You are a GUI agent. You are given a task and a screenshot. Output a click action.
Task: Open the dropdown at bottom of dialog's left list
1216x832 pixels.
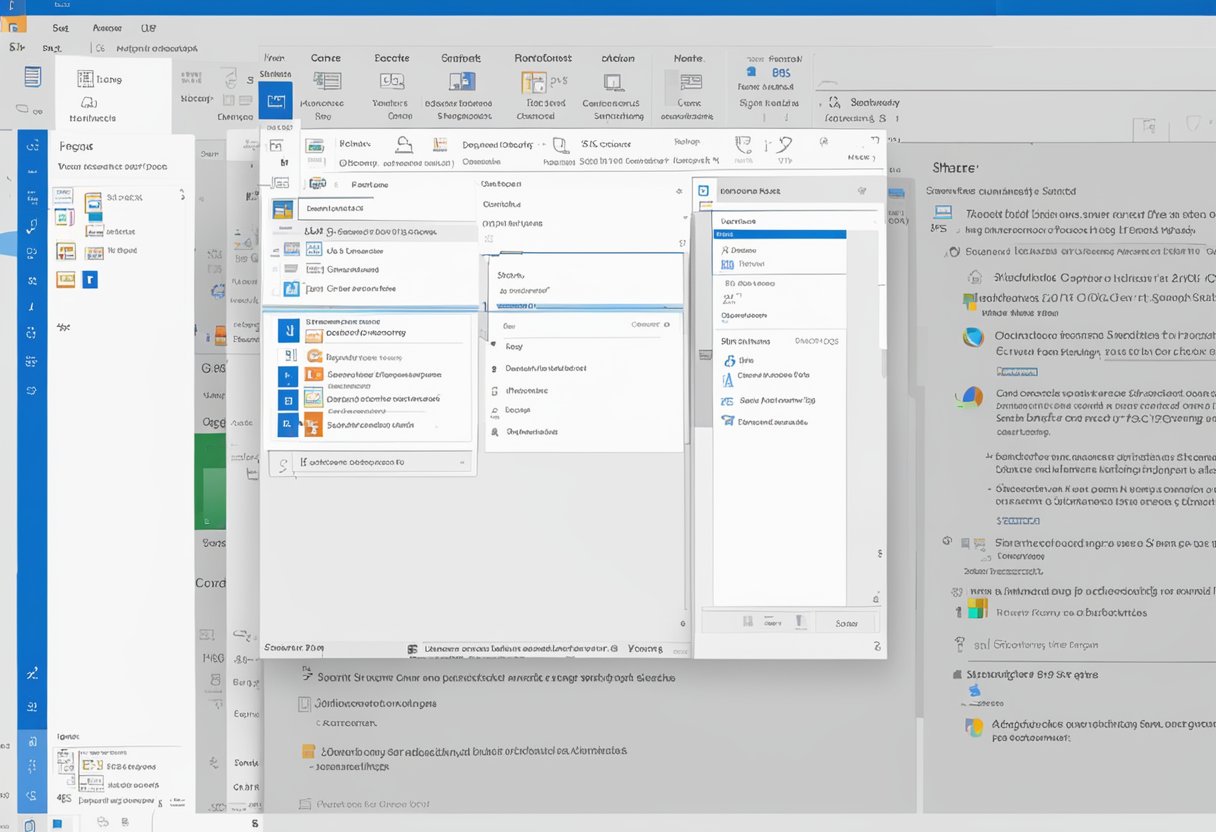[x=461, y=463]
